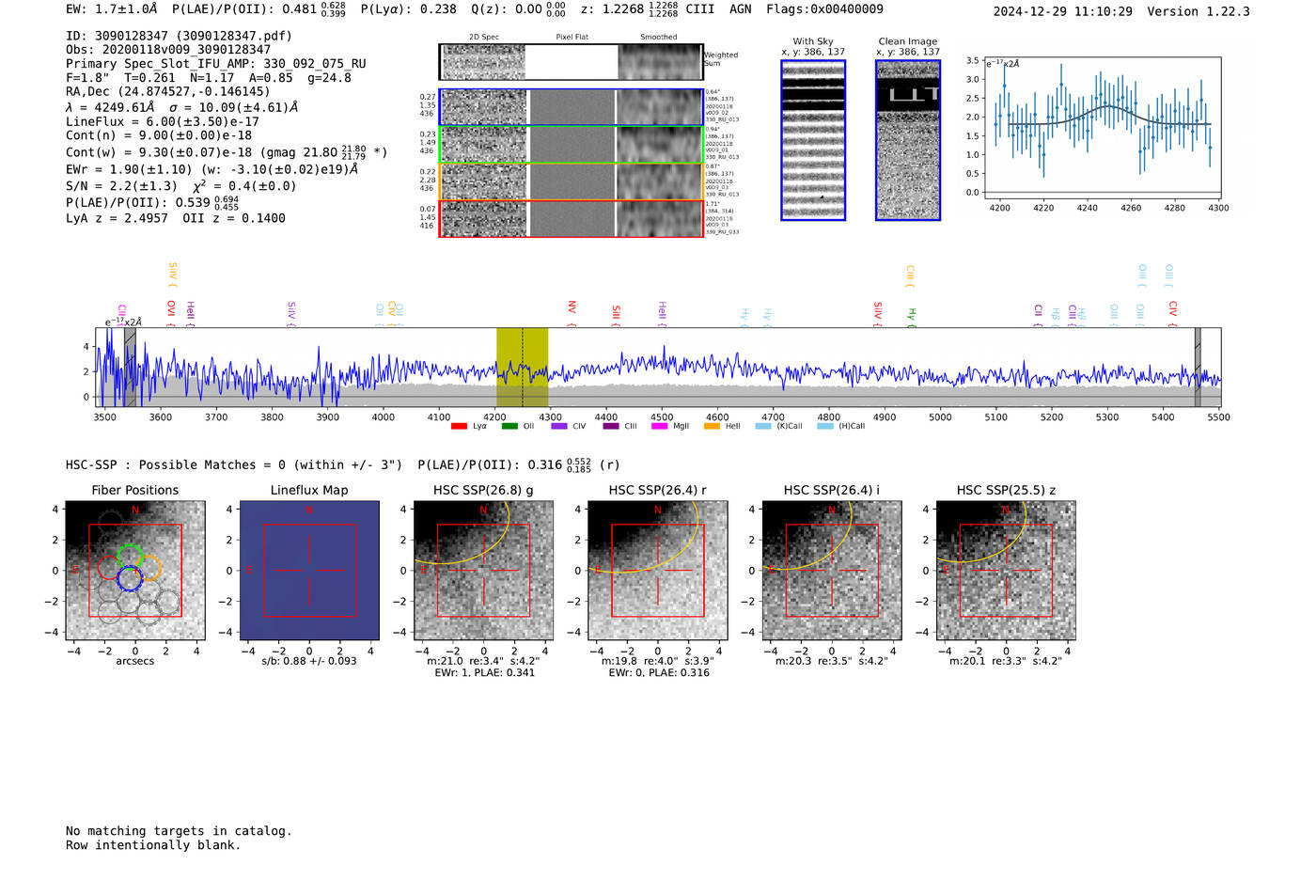Click the 'S/N = 2.2(±1.3)' text
This screenshot has width=1316, height=896.
pos(121,186)
